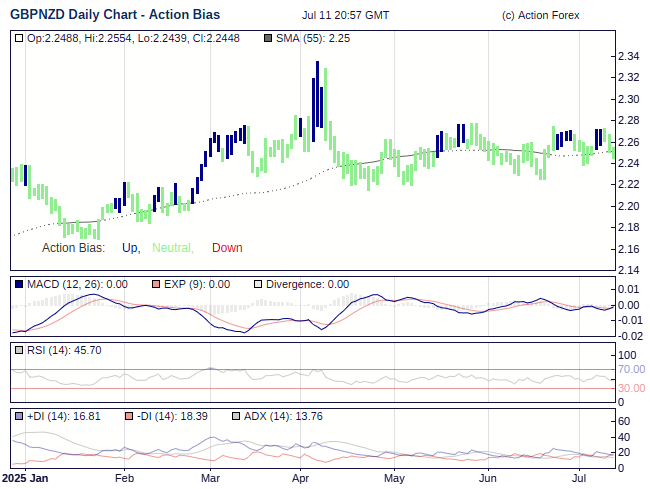650x489 pixels.
Task: Click the EXP (9) legend swatch
Action: (155, 284)
